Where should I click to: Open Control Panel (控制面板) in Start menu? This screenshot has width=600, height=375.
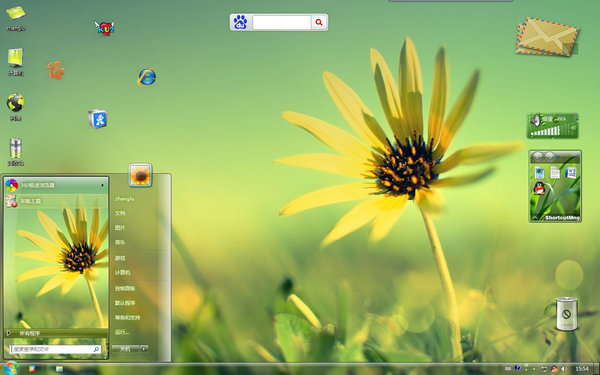[125, 289]
